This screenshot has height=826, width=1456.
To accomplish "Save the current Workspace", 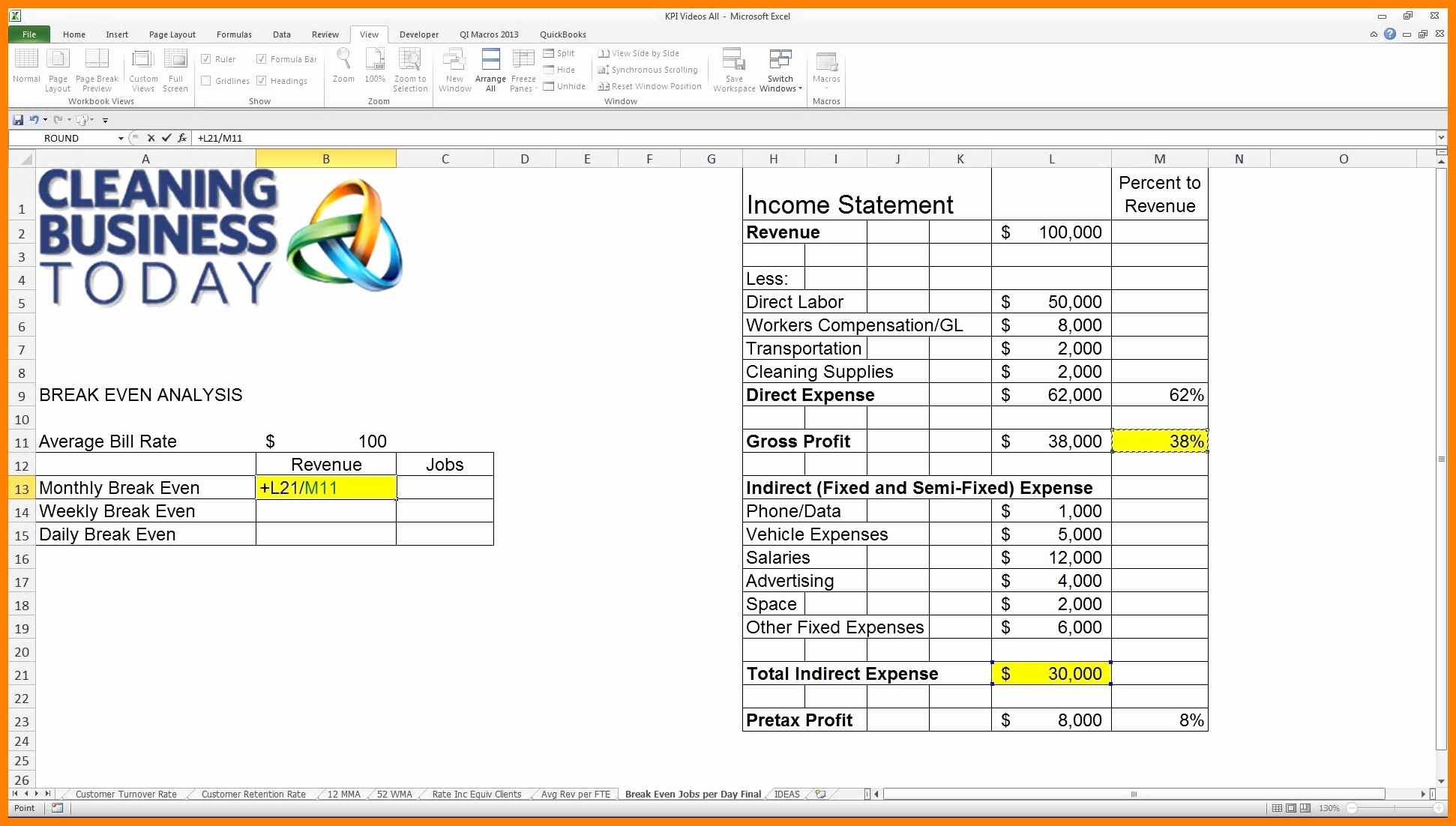I will click(733, 69).
